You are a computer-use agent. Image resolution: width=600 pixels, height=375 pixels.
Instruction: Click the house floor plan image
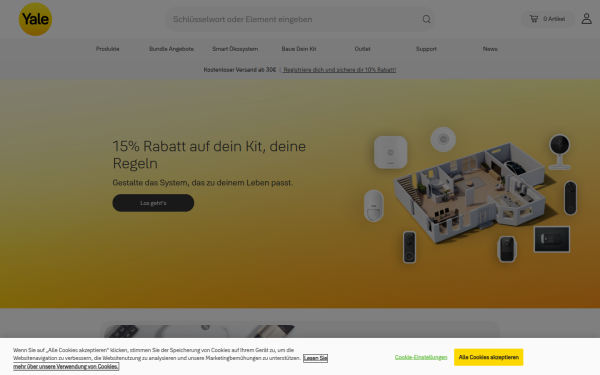[x=470, y=193]
